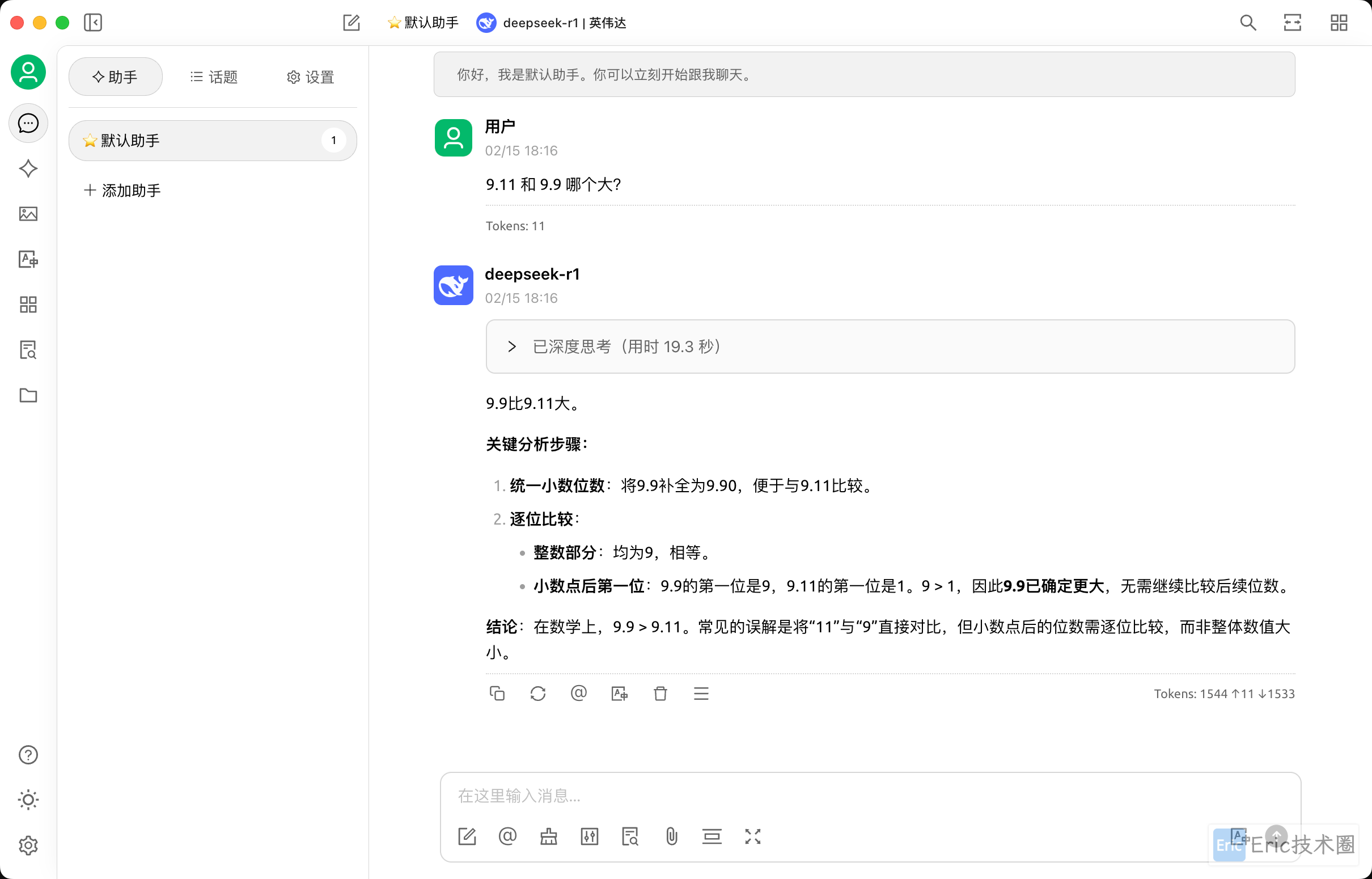
Task: Open the settings gear at sidebar bottom
Action: click(28, 846)
